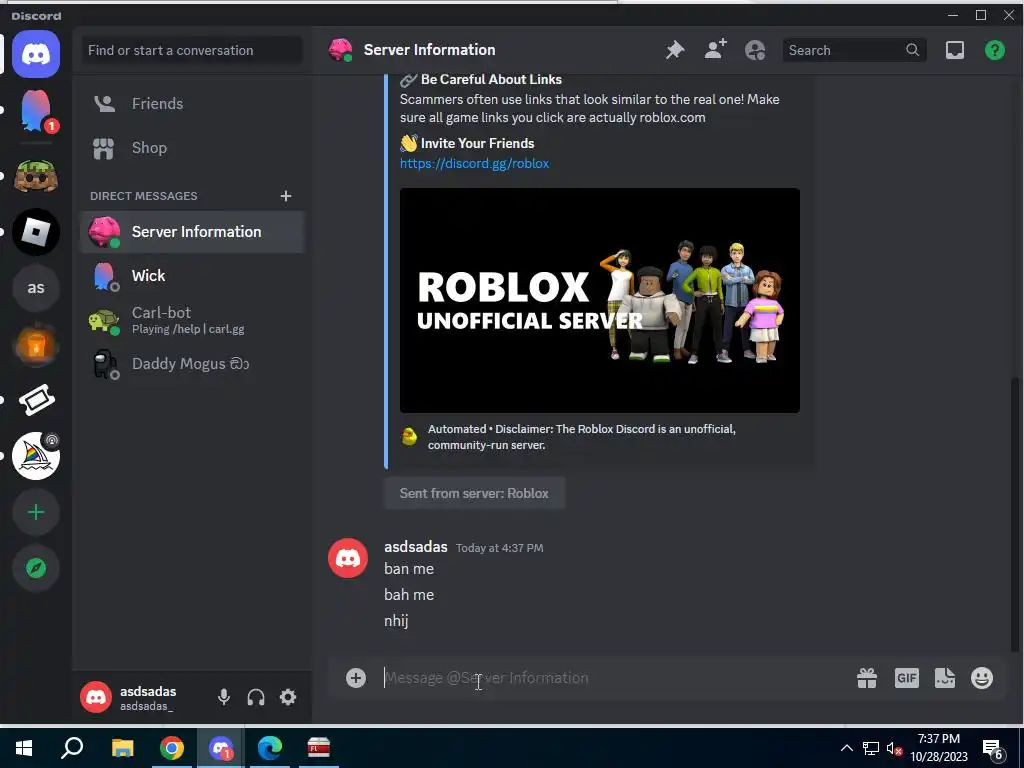Viewport: 1024px width, 768px height.
Task: Open the Roblox Unofficial Server banner image
Action: point(600,300)
